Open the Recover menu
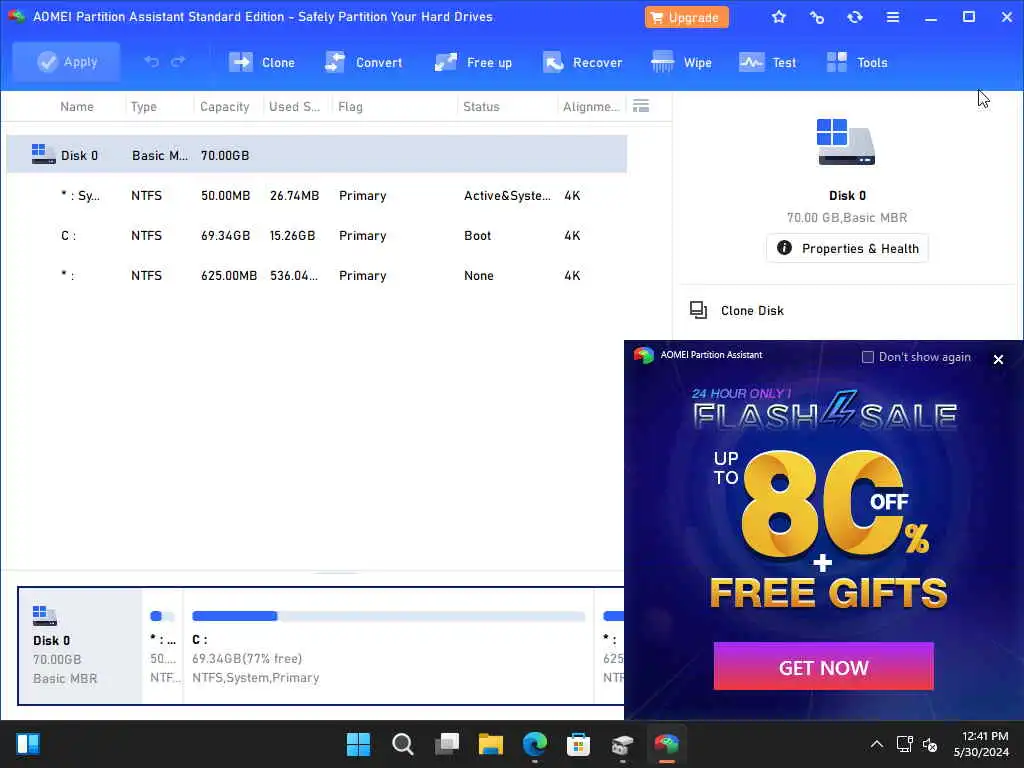Image resolution: width=1024 pixels, height=768 pixels. [583, 63]
